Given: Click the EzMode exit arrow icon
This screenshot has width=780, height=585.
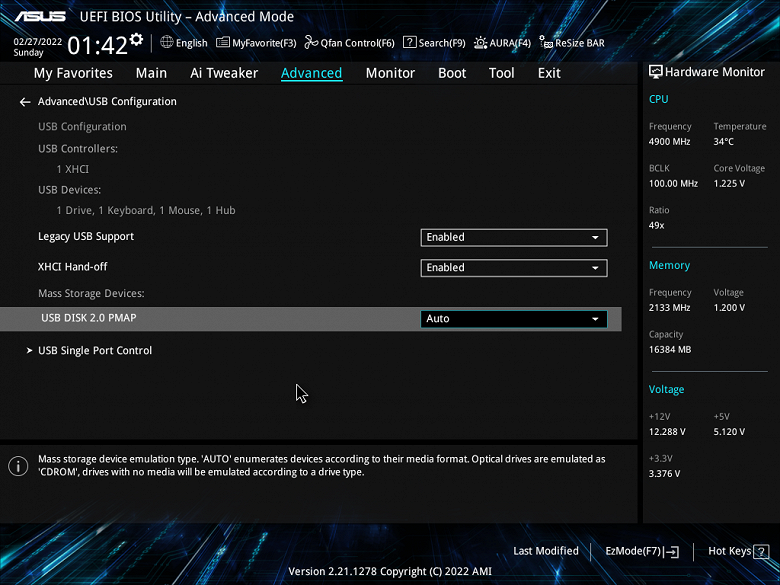Looking at the screenshot, I should pyautogui.click(x=672, y=551).
